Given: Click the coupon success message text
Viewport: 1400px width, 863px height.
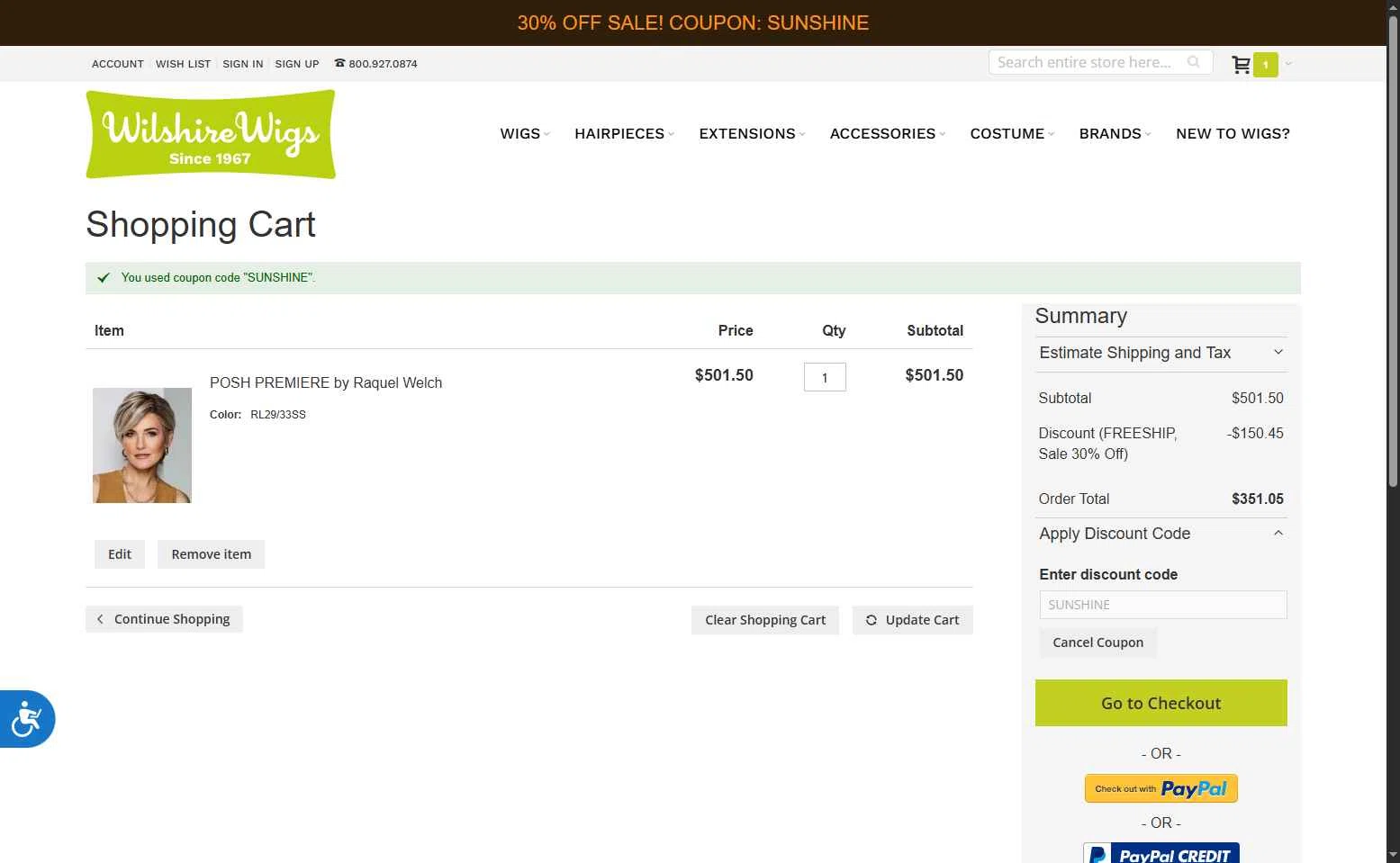Looking at the screenshot, I should pyautogui.click(x=219, y=278).
